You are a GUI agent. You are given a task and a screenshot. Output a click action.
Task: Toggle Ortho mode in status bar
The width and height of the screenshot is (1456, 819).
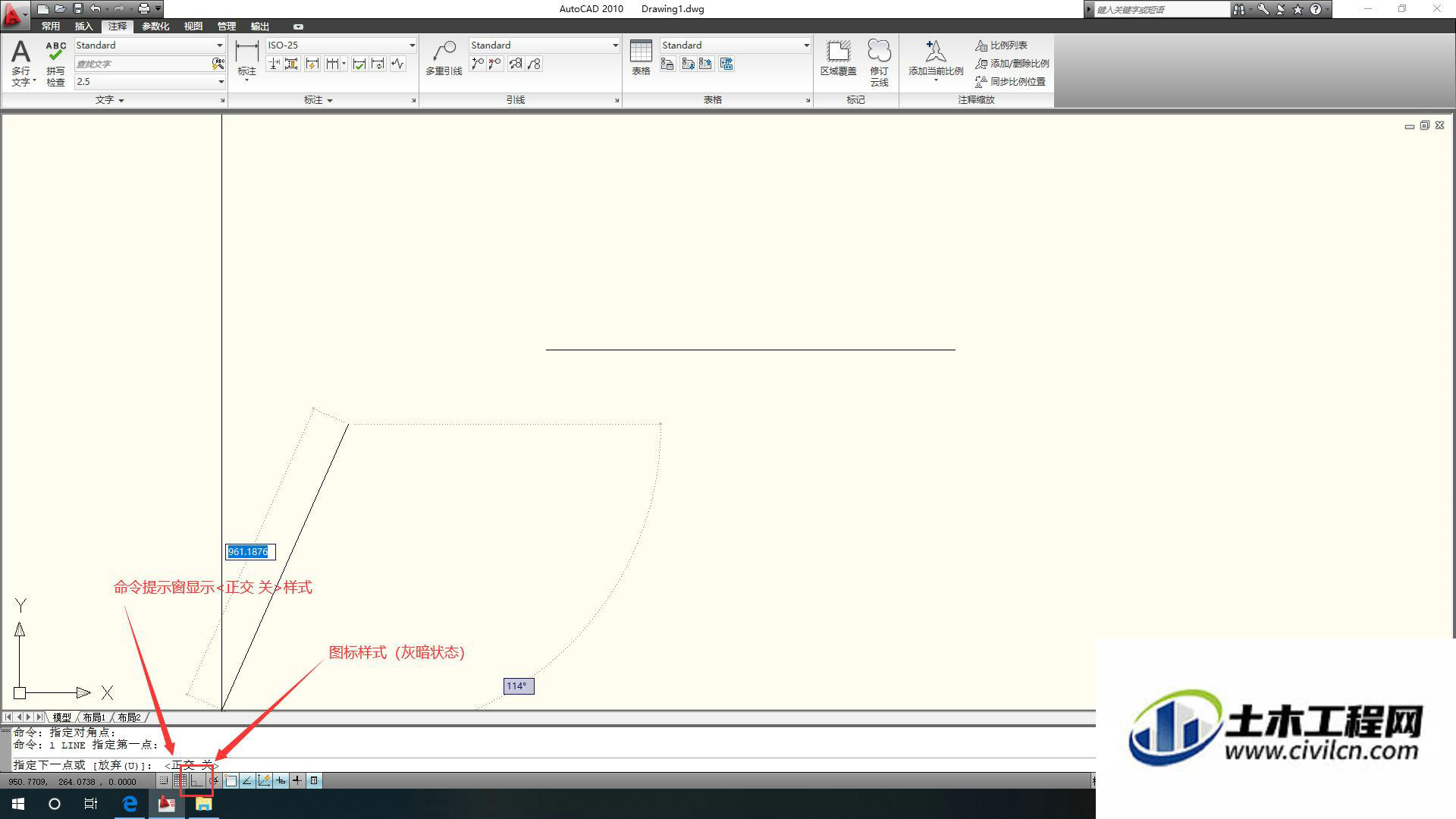pyautogui.click(x=197, y=780)
